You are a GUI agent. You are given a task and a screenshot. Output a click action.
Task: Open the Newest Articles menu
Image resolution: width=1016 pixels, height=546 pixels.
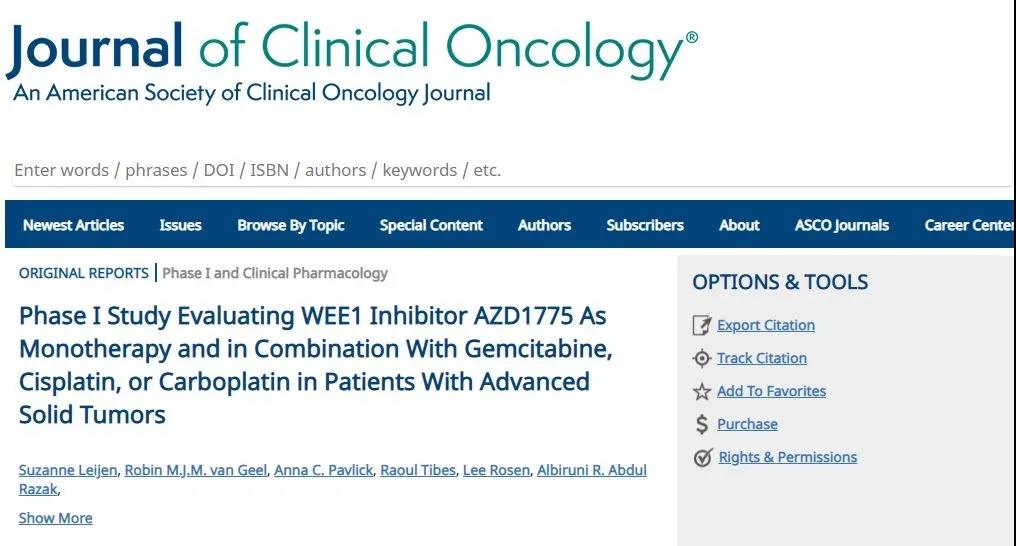coord(73,225)
